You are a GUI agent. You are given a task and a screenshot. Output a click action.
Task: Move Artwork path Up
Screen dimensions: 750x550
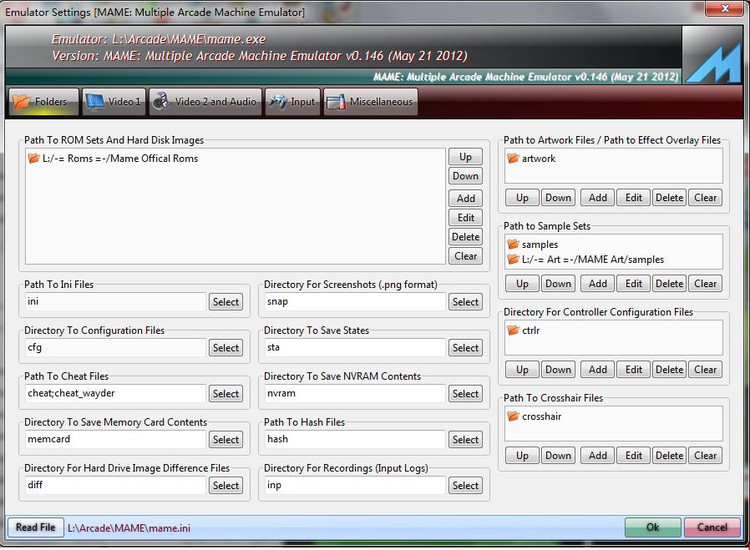coord(522,198)
